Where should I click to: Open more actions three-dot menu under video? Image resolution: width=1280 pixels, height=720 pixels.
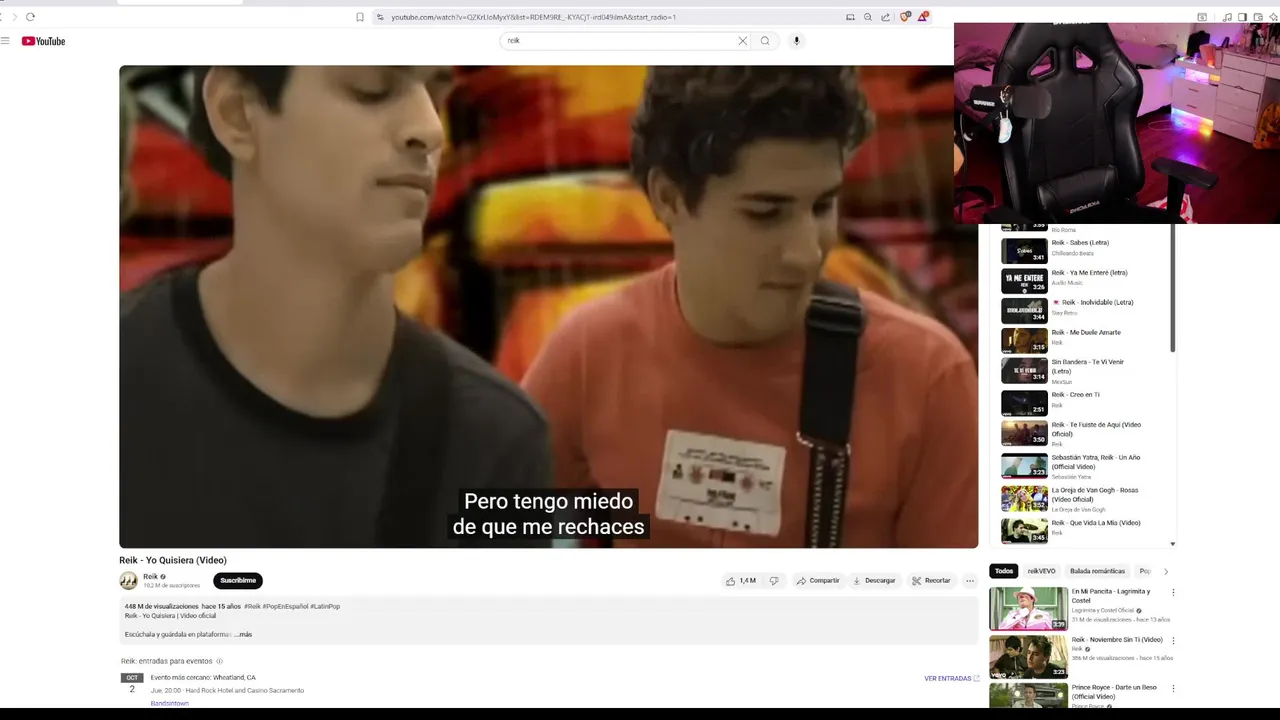pos(969,580)
